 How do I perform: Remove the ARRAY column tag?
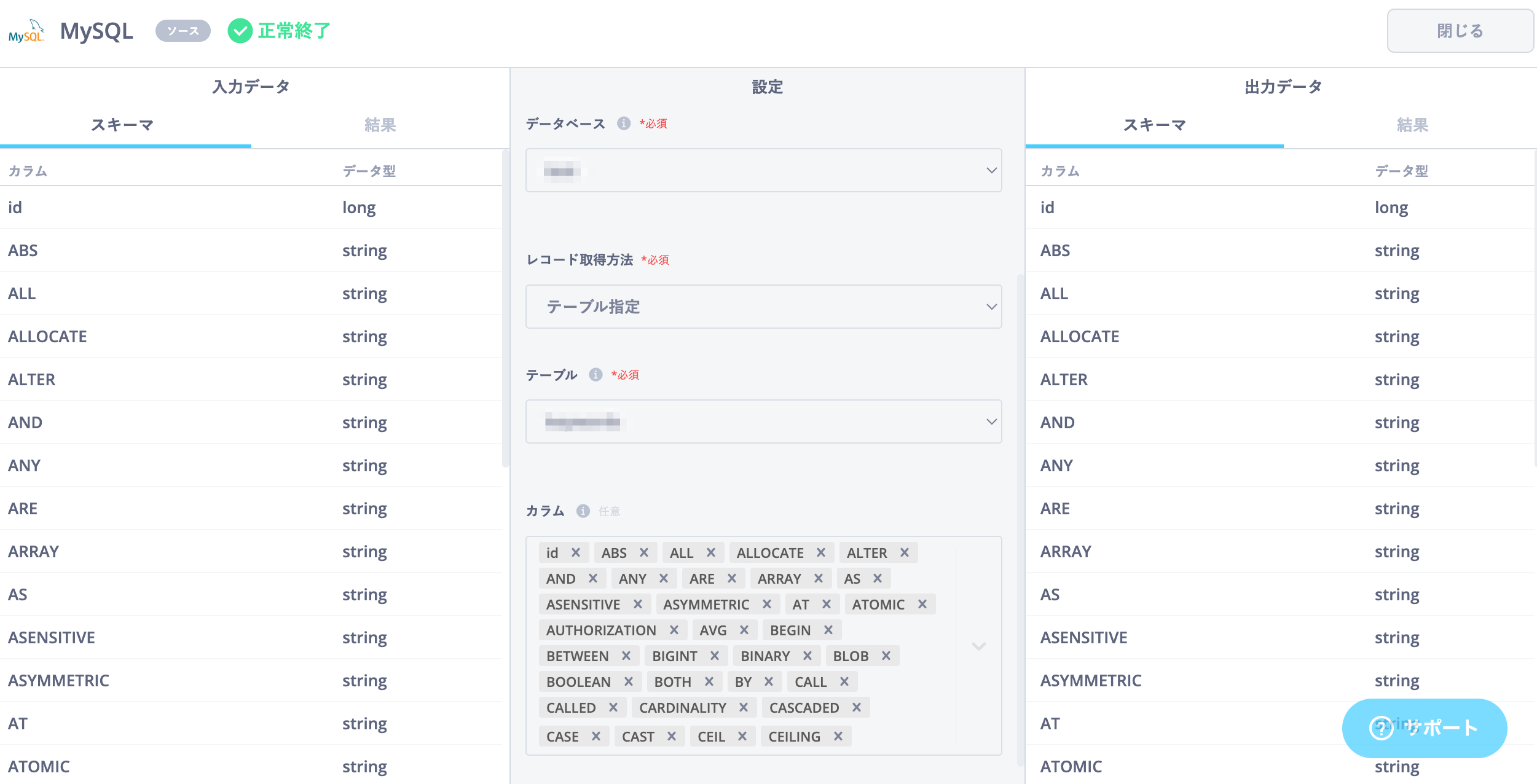(x=819, y=578)
